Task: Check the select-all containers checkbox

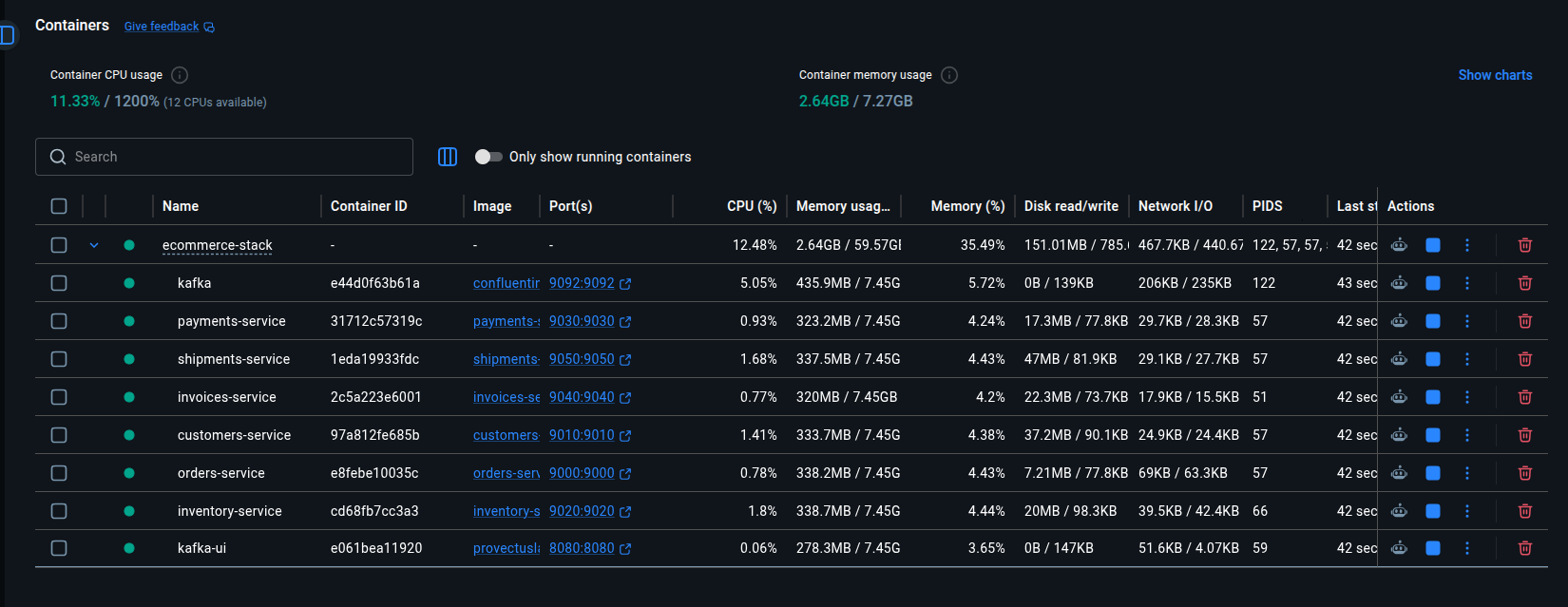Action: point(59,206)
